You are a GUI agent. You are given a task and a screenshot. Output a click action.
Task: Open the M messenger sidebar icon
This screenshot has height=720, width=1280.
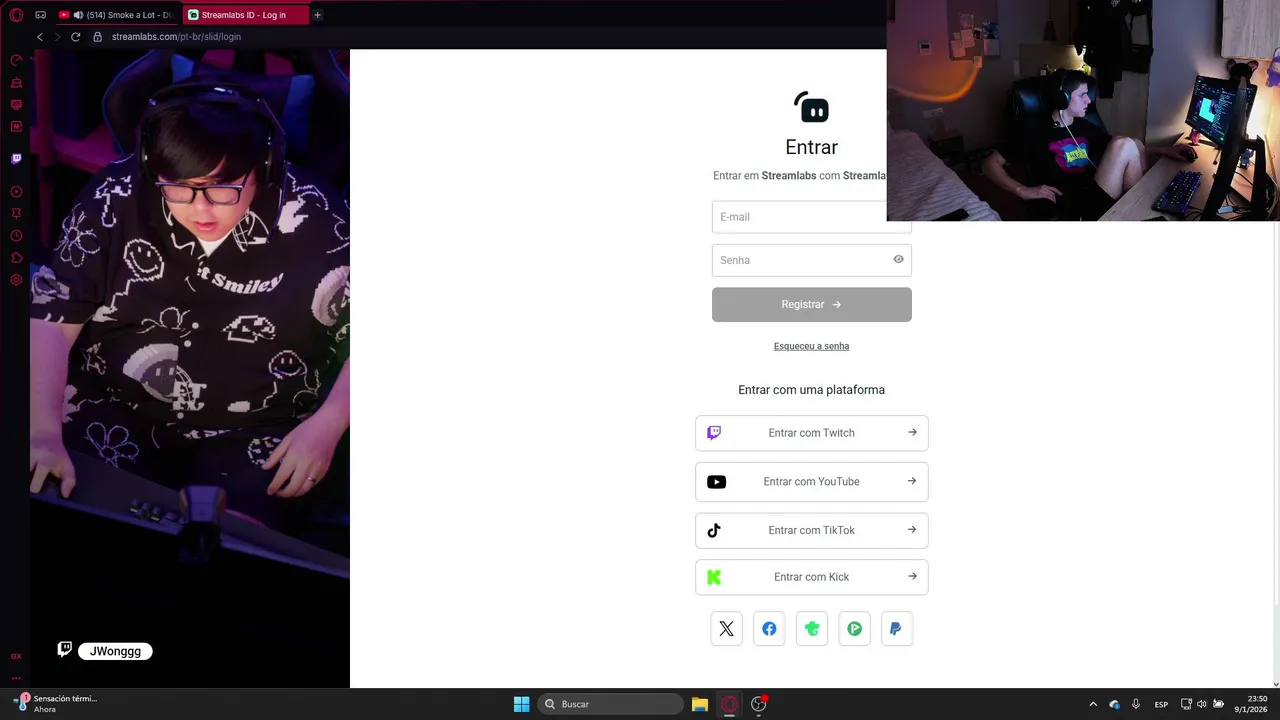tap(16, 127)
